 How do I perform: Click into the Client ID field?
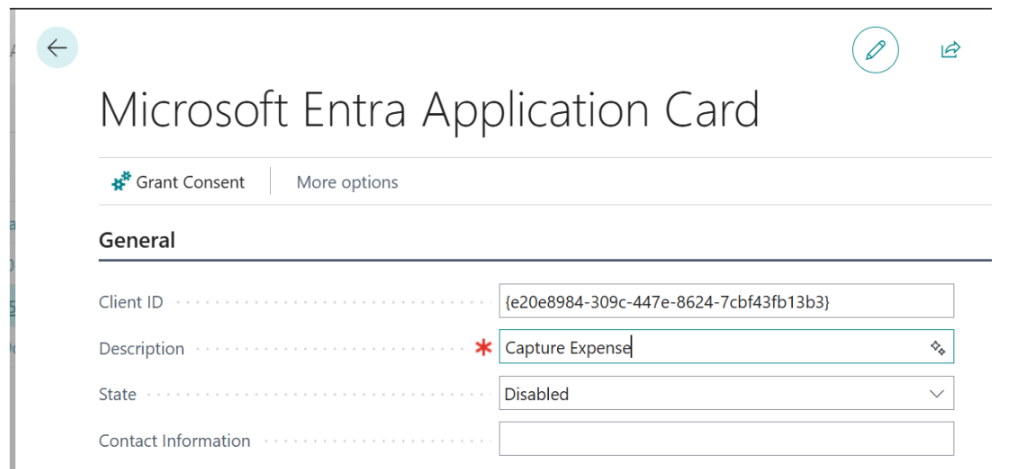[x=726, y=301]
